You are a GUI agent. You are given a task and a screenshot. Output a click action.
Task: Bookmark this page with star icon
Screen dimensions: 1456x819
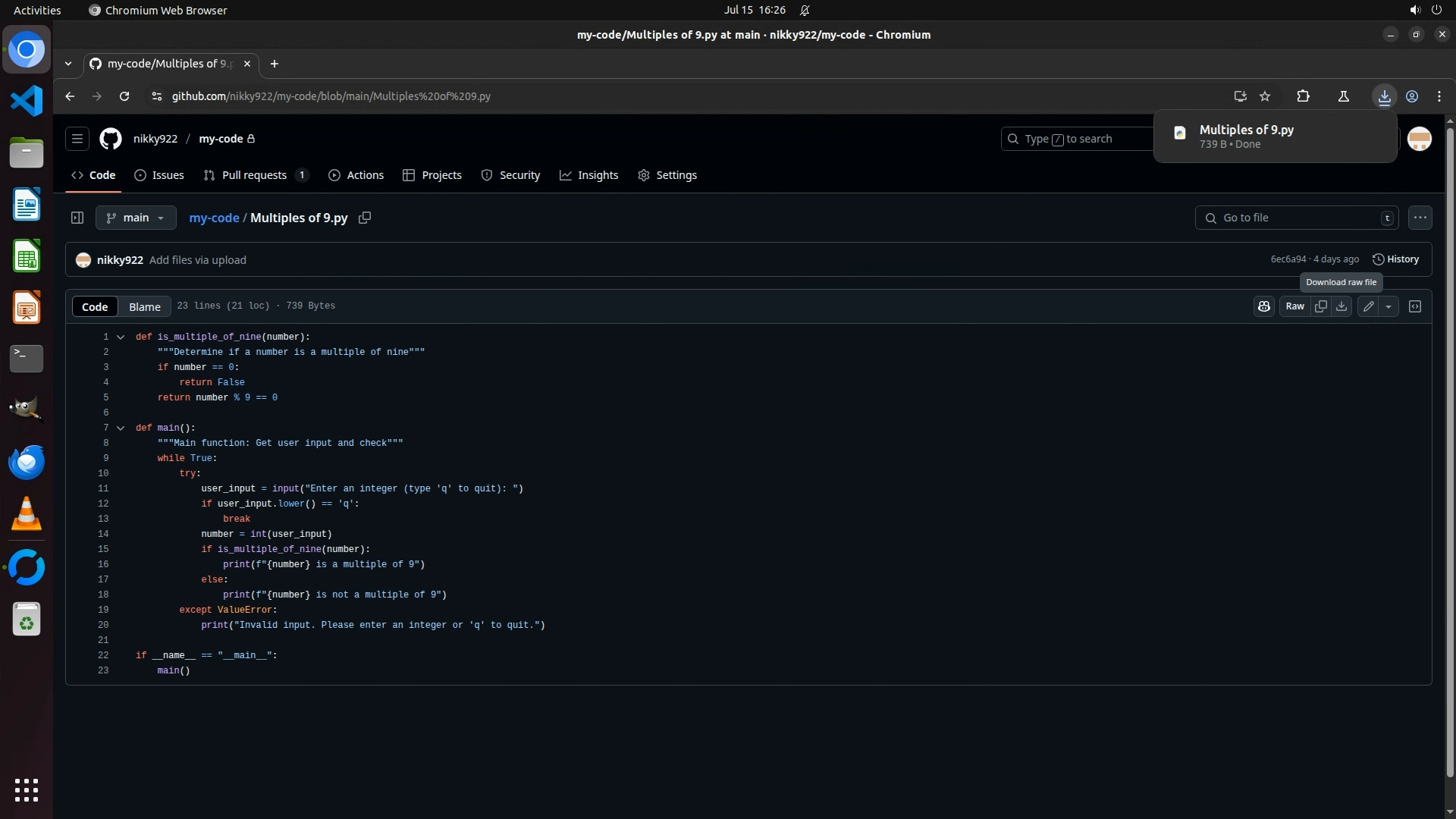click(1265, 96)
